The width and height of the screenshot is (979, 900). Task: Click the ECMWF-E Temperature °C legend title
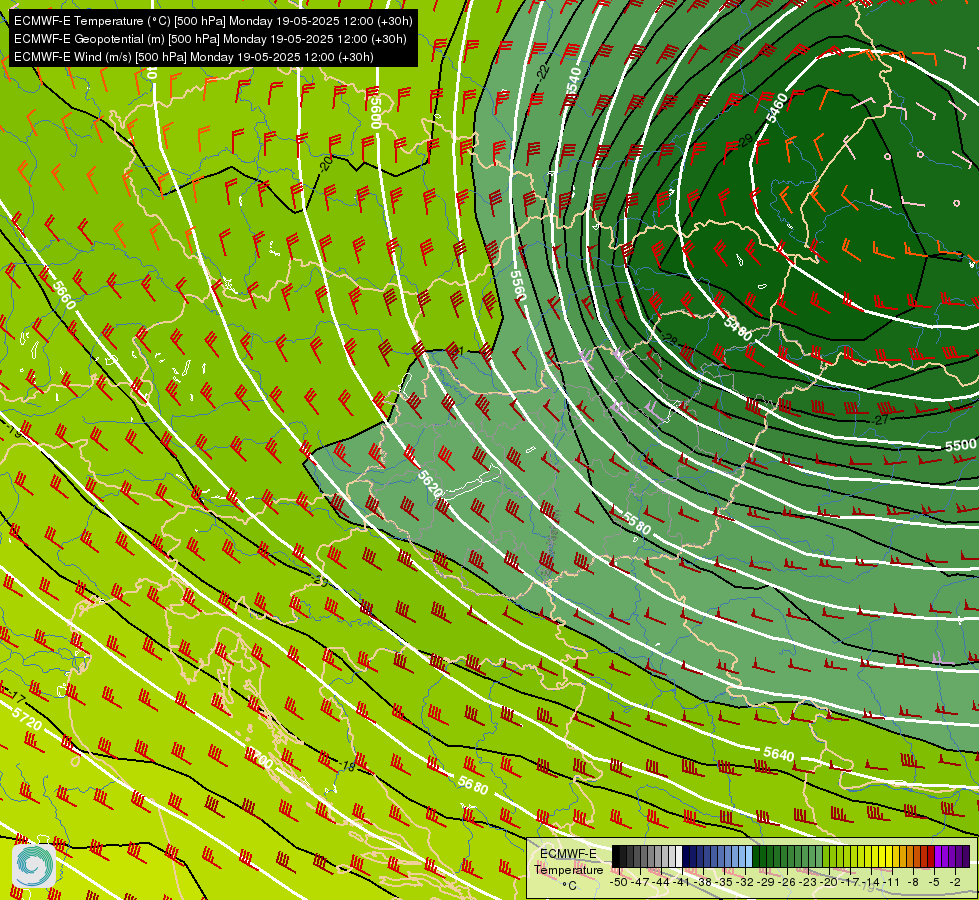click(x=568, y=869)
